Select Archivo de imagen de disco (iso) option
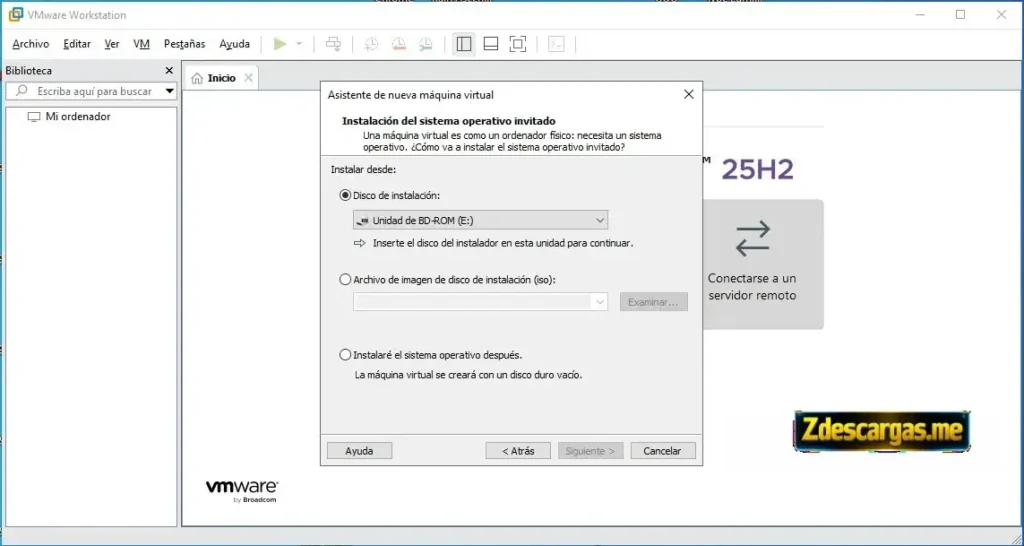Image resolution: width=1024 pixels, height=546 pixels. [x=345, y=280]
